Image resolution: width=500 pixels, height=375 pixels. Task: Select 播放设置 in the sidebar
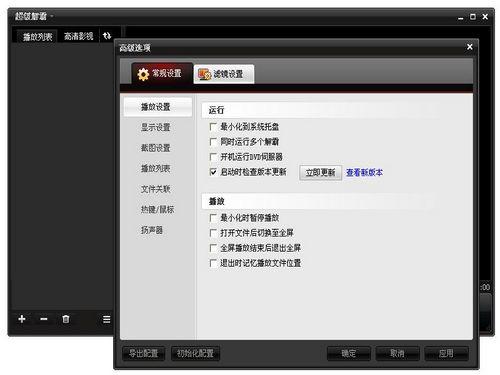click(158, 107)
